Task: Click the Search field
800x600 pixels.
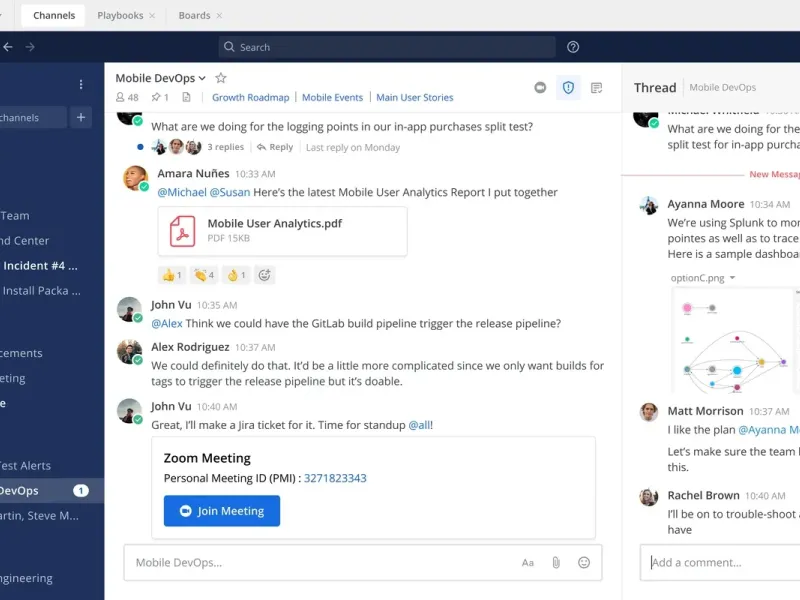Action: [x=387, y=47]
